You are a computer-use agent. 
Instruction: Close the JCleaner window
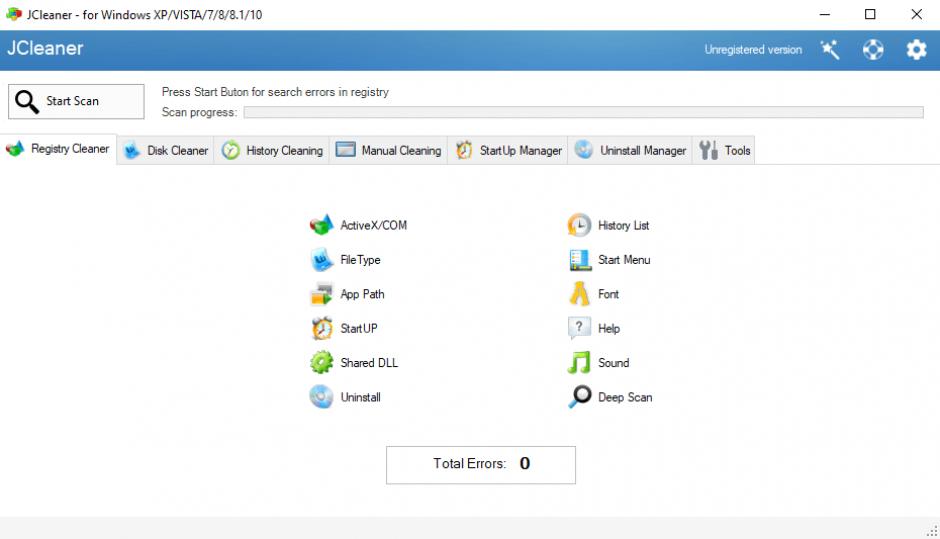click(x=917, y=14)
